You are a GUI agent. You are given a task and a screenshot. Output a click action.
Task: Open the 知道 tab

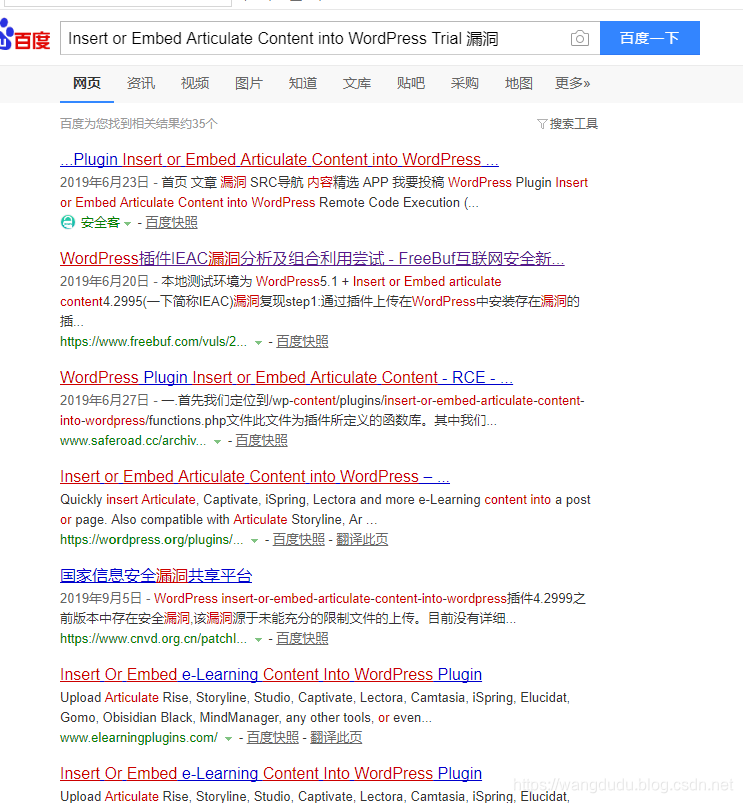point(303,83)
